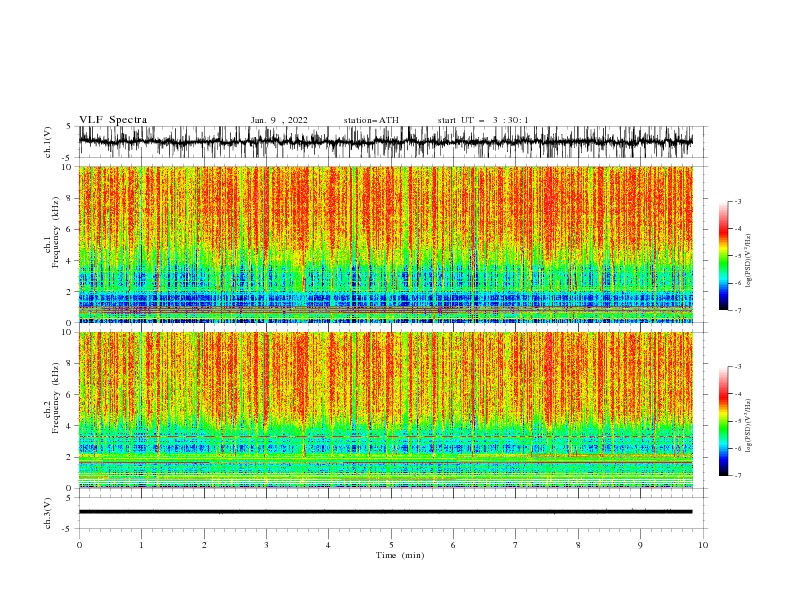The height and width of the screenshot is (612, 792).
Task: Click the '-3' value on the upper colorbar
Action: click(738, 201)
